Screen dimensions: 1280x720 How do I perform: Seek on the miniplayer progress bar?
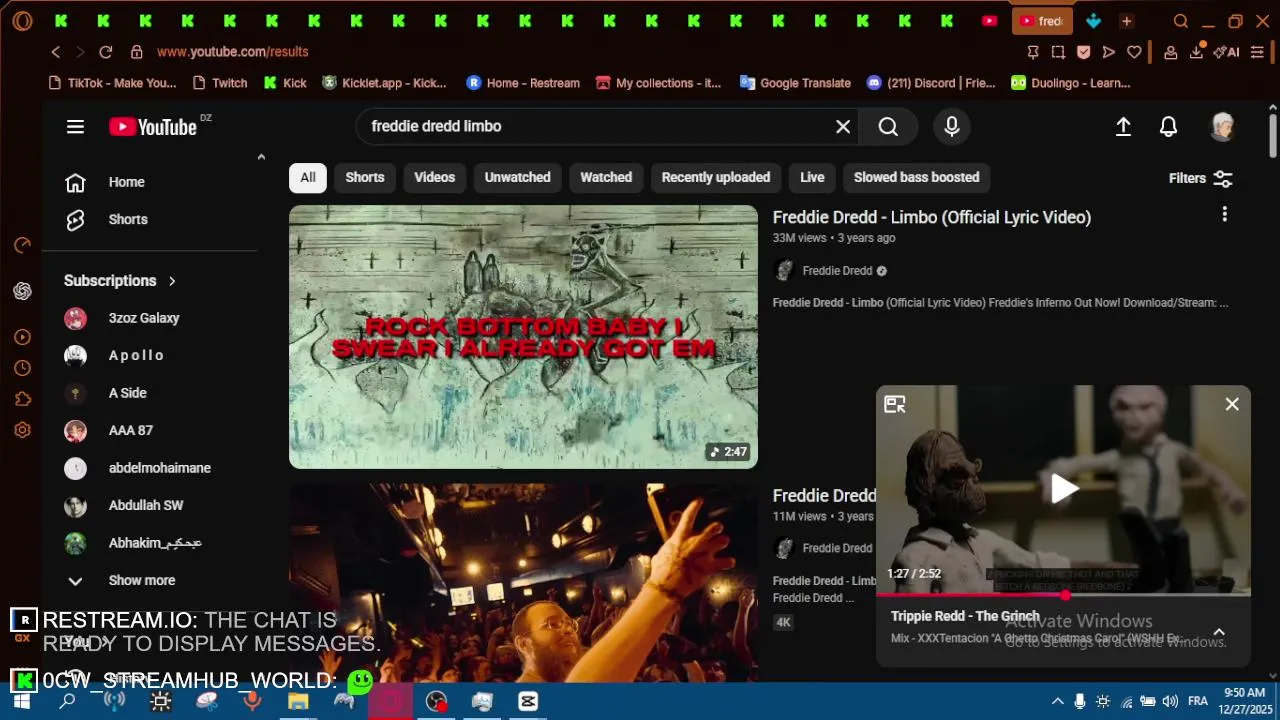click(x=1063, y=594)
